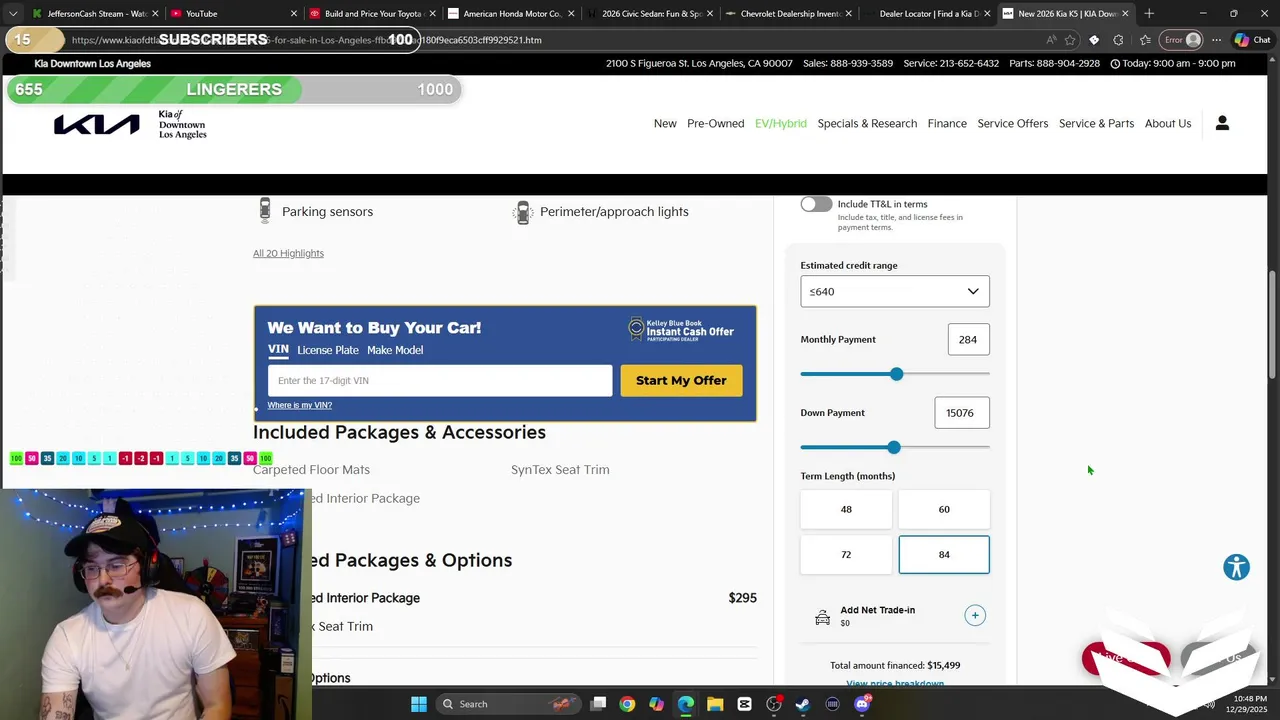Select 72 month term length
The width and height of the screenshot is (1280, 720).
tap(846, 554)
